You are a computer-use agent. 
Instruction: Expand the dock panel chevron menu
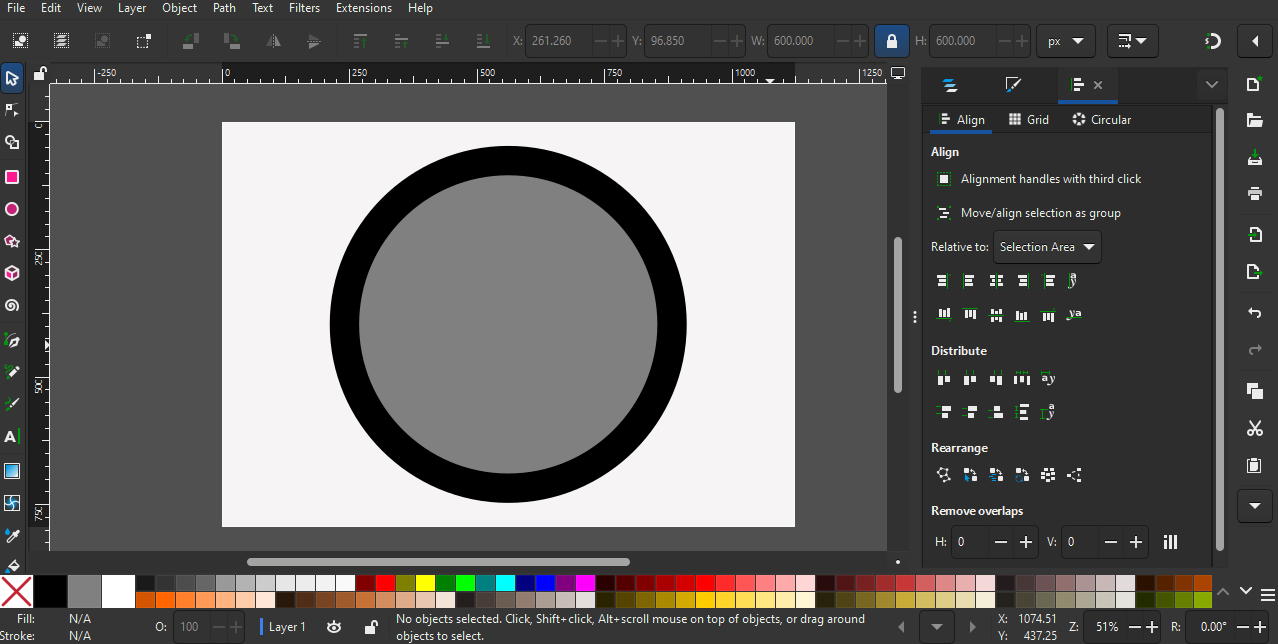(1212, 85)
